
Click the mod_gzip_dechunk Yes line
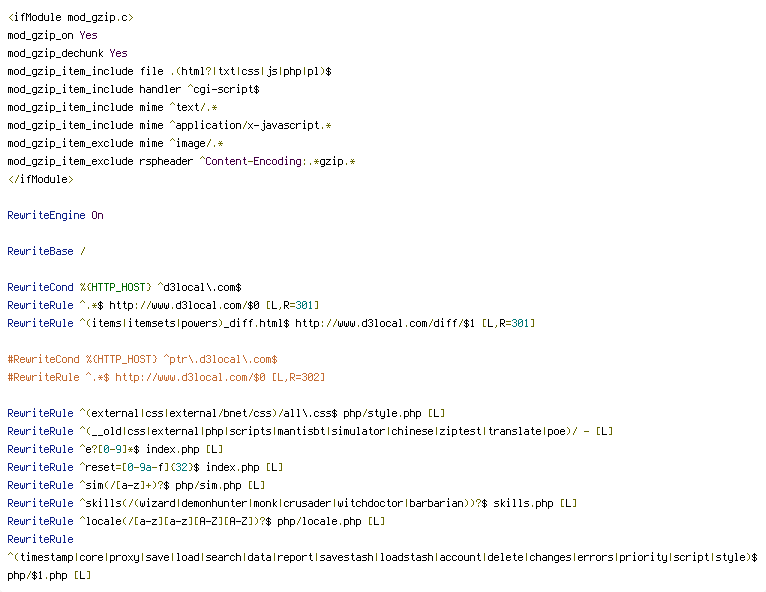pos(67,53)
